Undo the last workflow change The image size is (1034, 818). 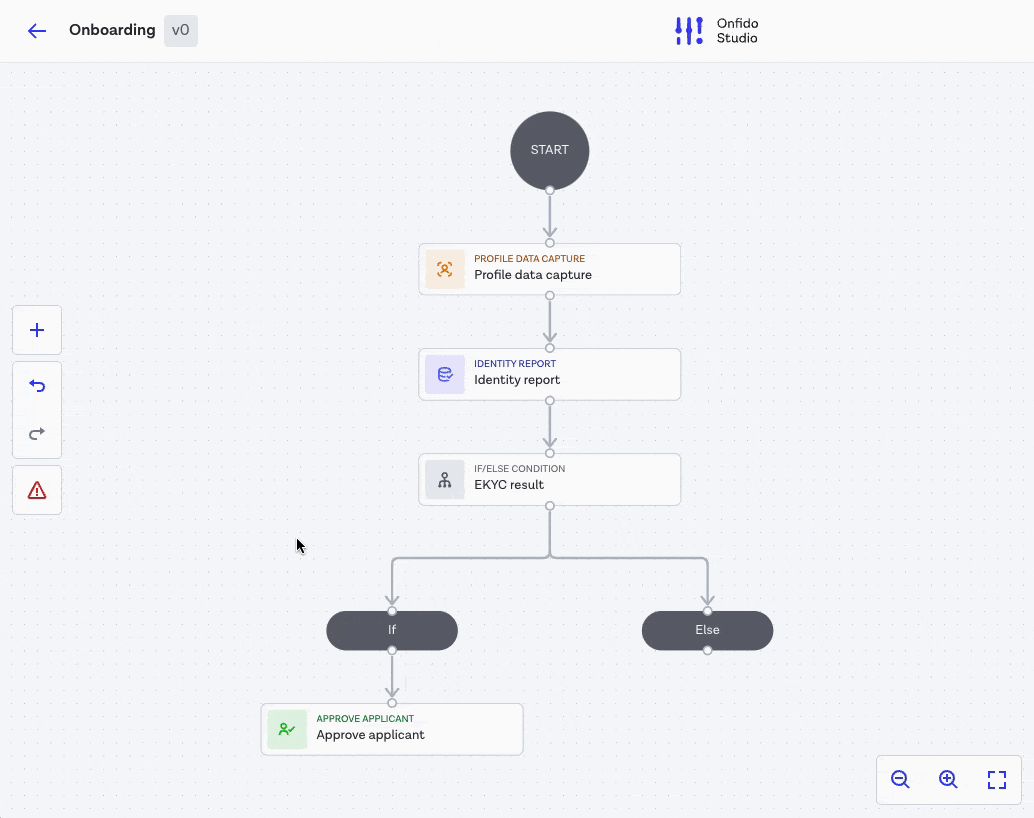click(36, 385)
